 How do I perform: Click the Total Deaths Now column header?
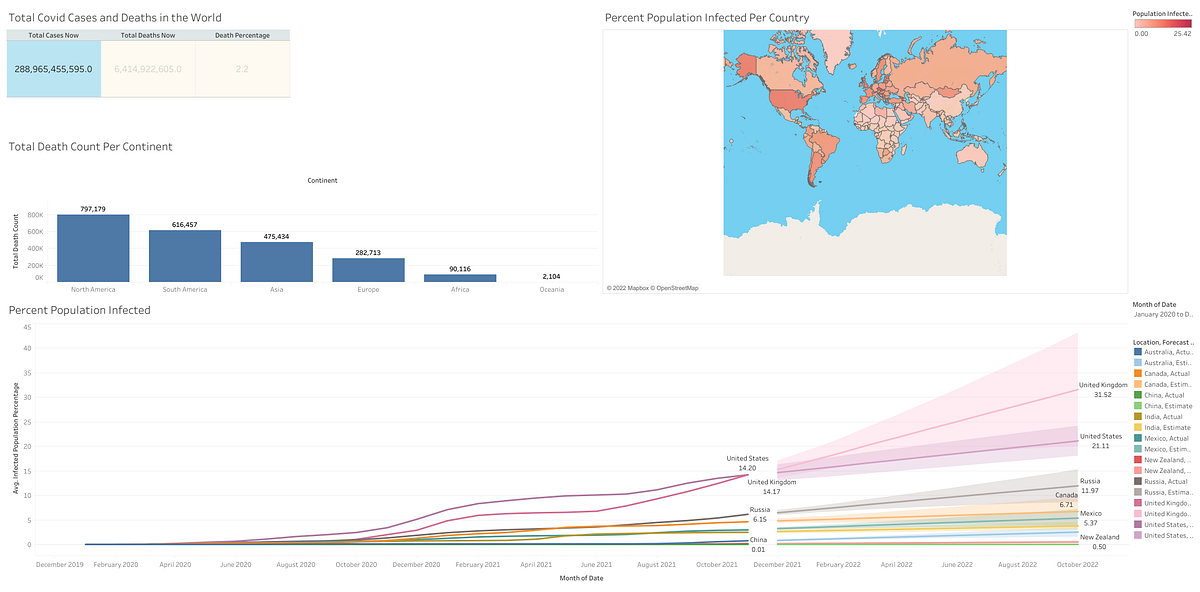point(148,35)
